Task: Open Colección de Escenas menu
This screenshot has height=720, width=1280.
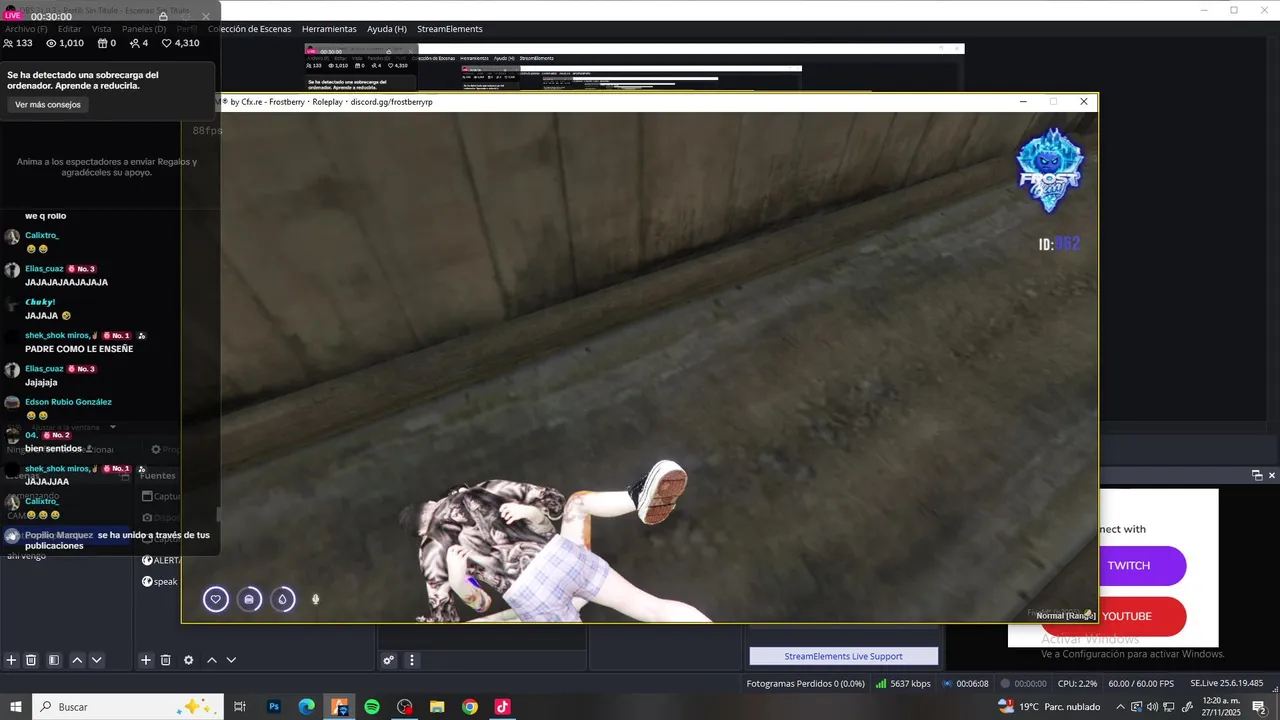Action: tap(250, 29)
